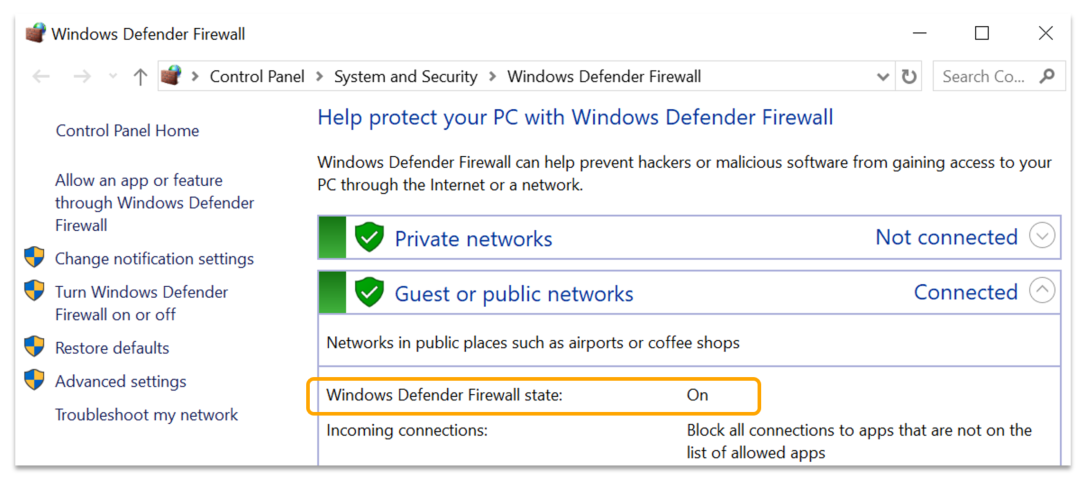
Task: Click the green shield beside Private networks
Action: [x=369, y=238]
